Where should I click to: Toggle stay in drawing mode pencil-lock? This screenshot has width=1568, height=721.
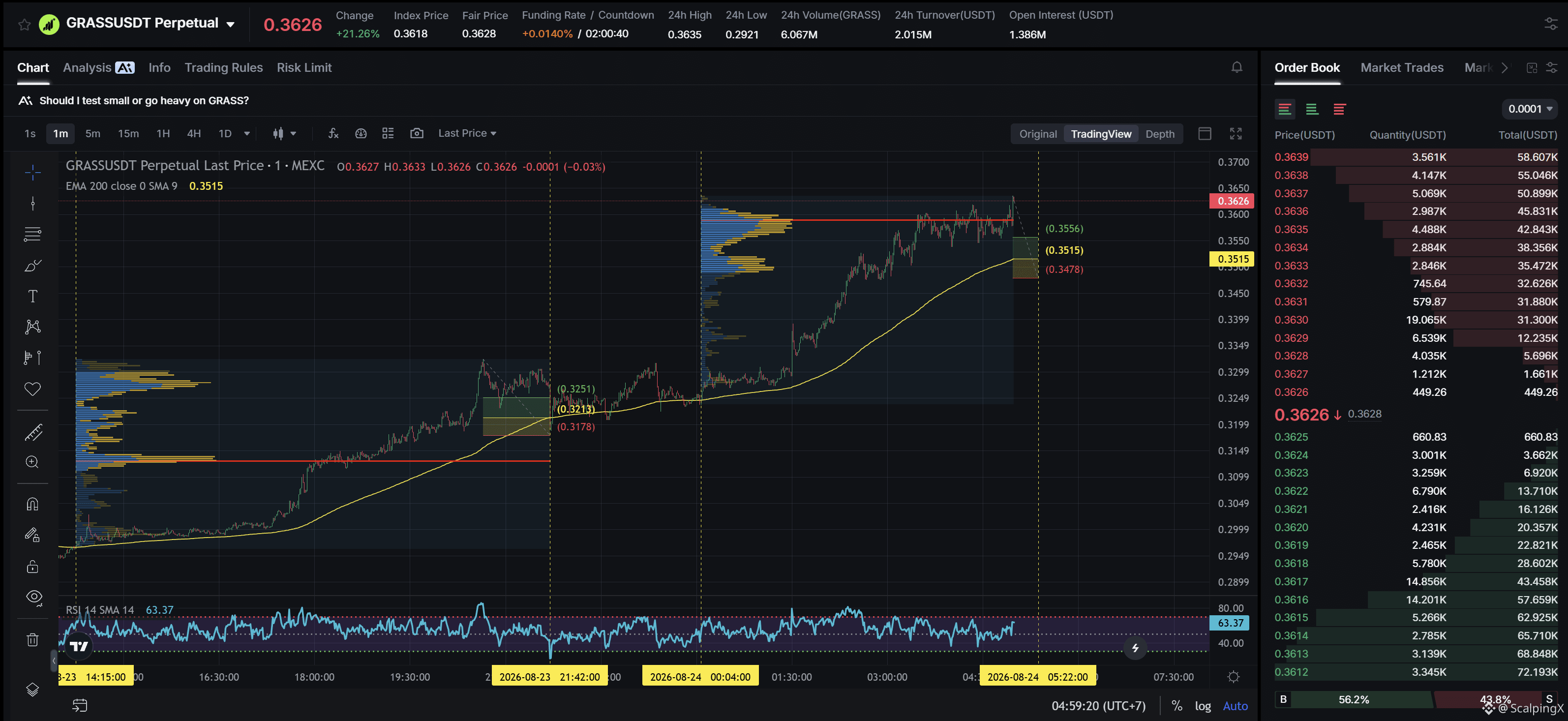[x=33, y=536]
